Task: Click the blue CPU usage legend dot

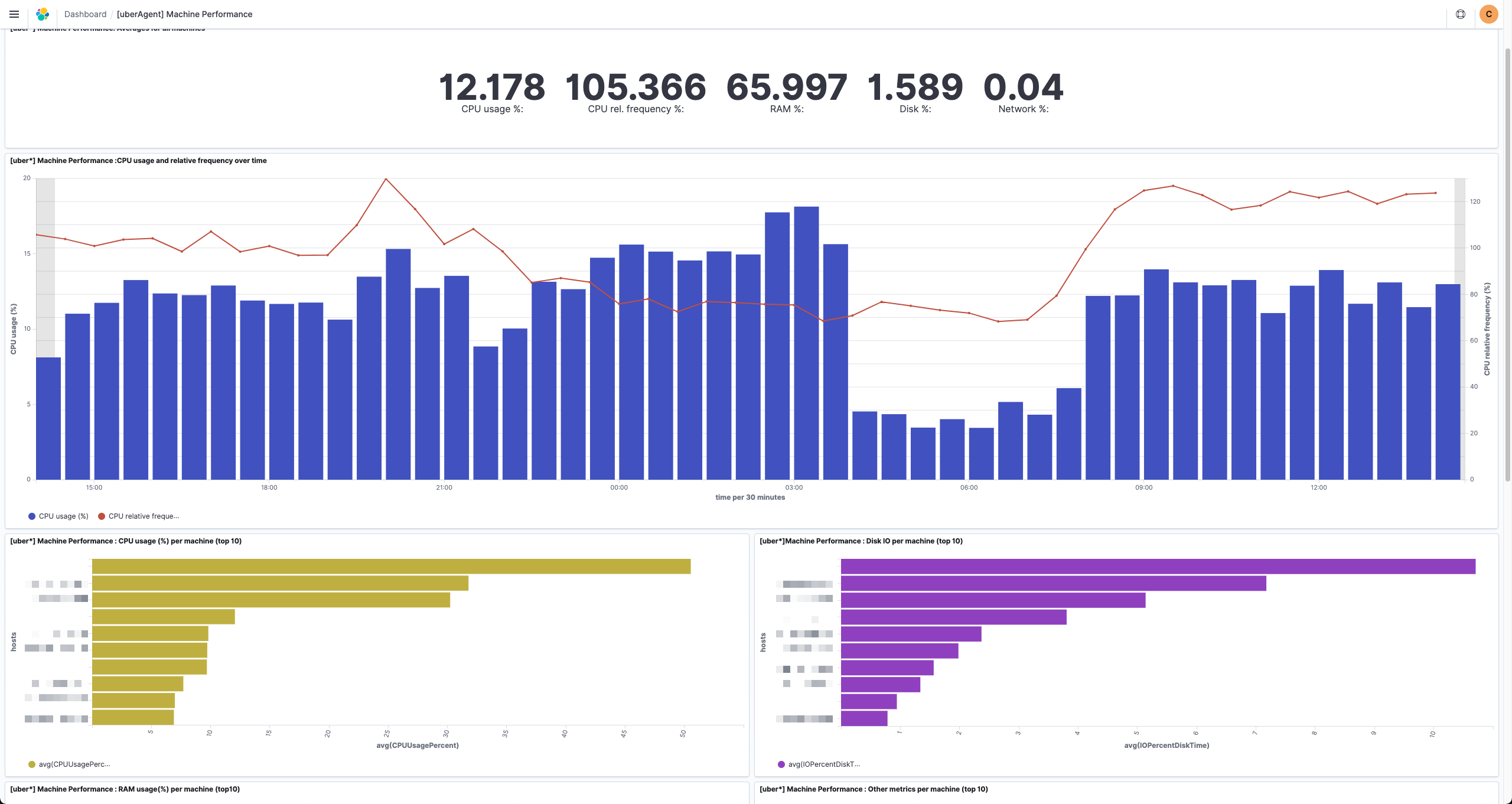Action: point(32,516)
